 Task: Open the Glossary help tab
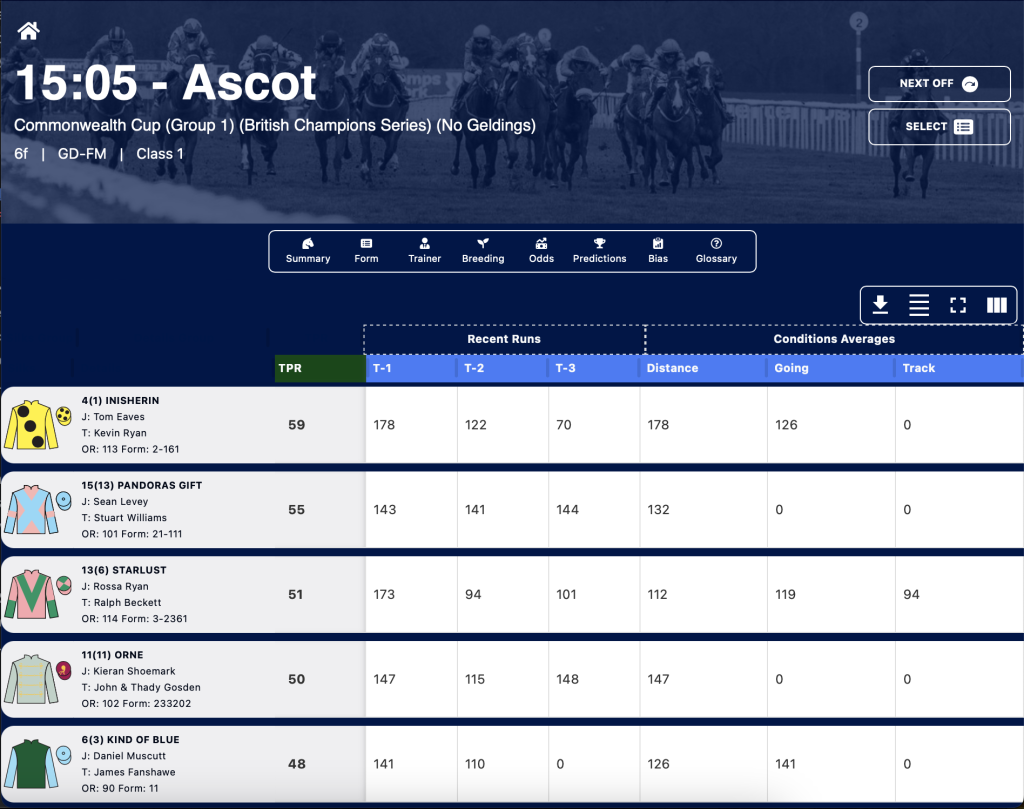coord(716,251)
